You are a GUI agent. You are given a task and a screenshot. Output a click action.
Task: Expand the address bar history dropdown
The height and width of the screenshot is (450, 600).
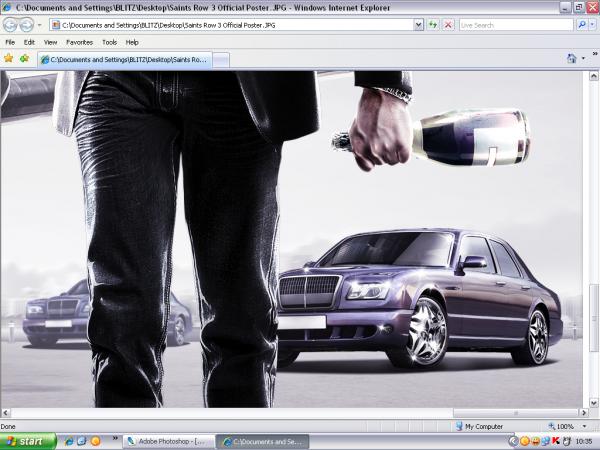click(x=418, y=25)
